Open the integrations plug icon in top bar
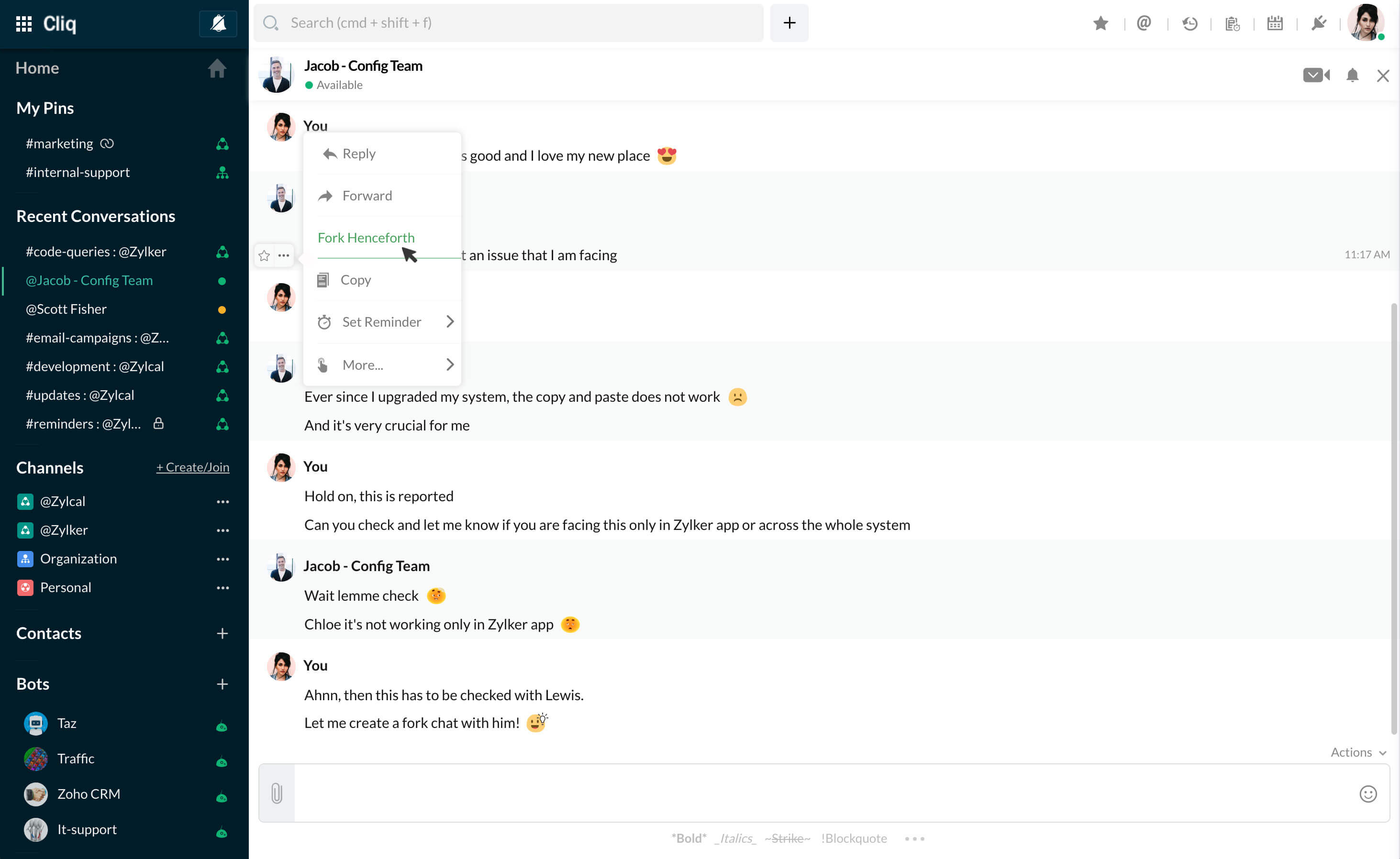The height and width of the screenshot is (859, 1400). click(1318, 23)
